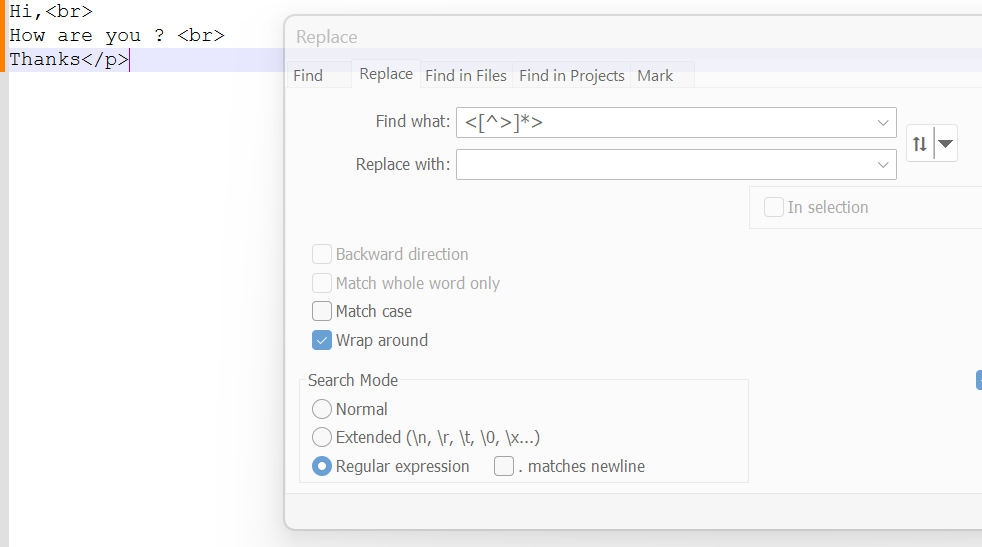Go to the Find in Projects tab

pyautogui.click(x=572, y=75)
